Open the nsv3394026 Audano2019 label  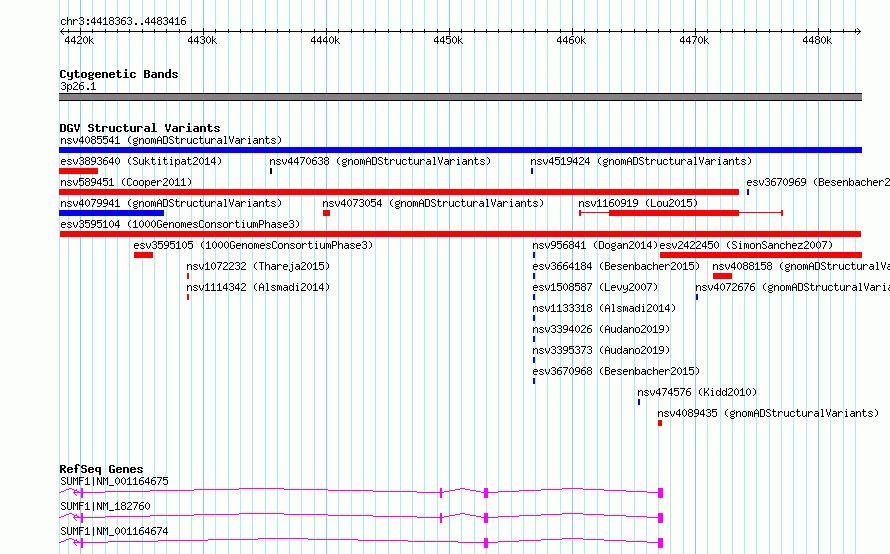[x=601, y=329]
